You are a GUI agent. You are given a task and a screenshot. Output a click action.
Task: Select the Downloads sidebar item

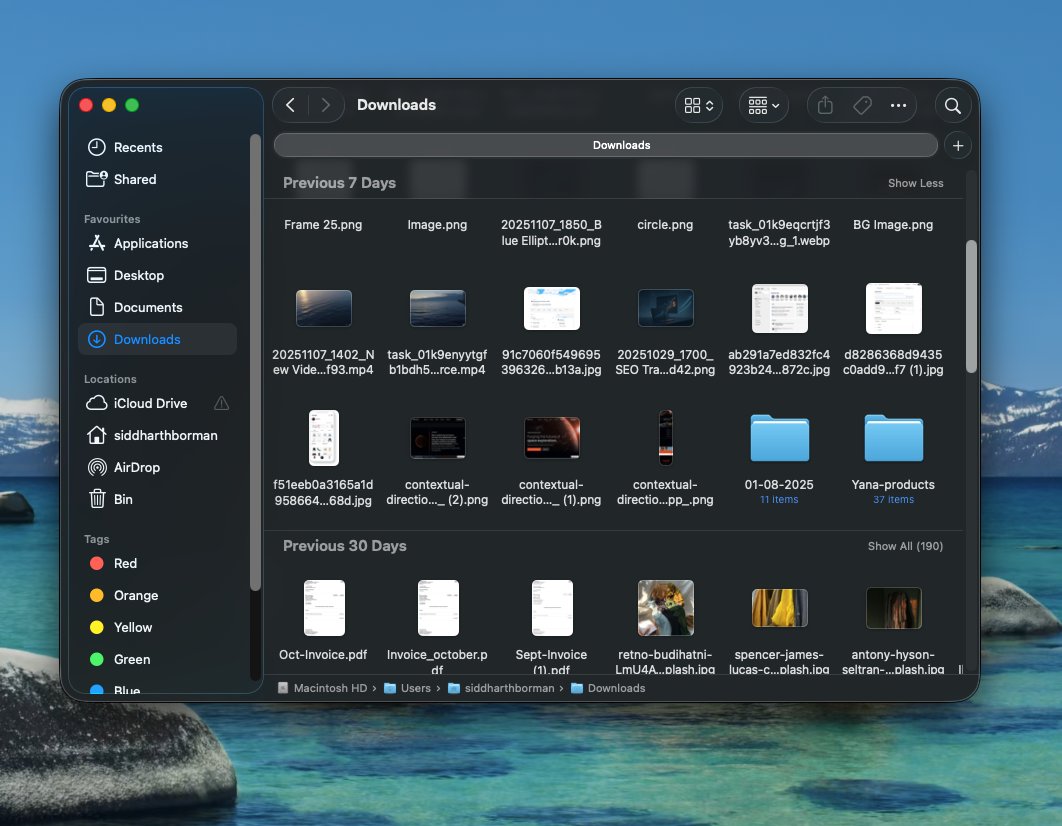point(157,339)
